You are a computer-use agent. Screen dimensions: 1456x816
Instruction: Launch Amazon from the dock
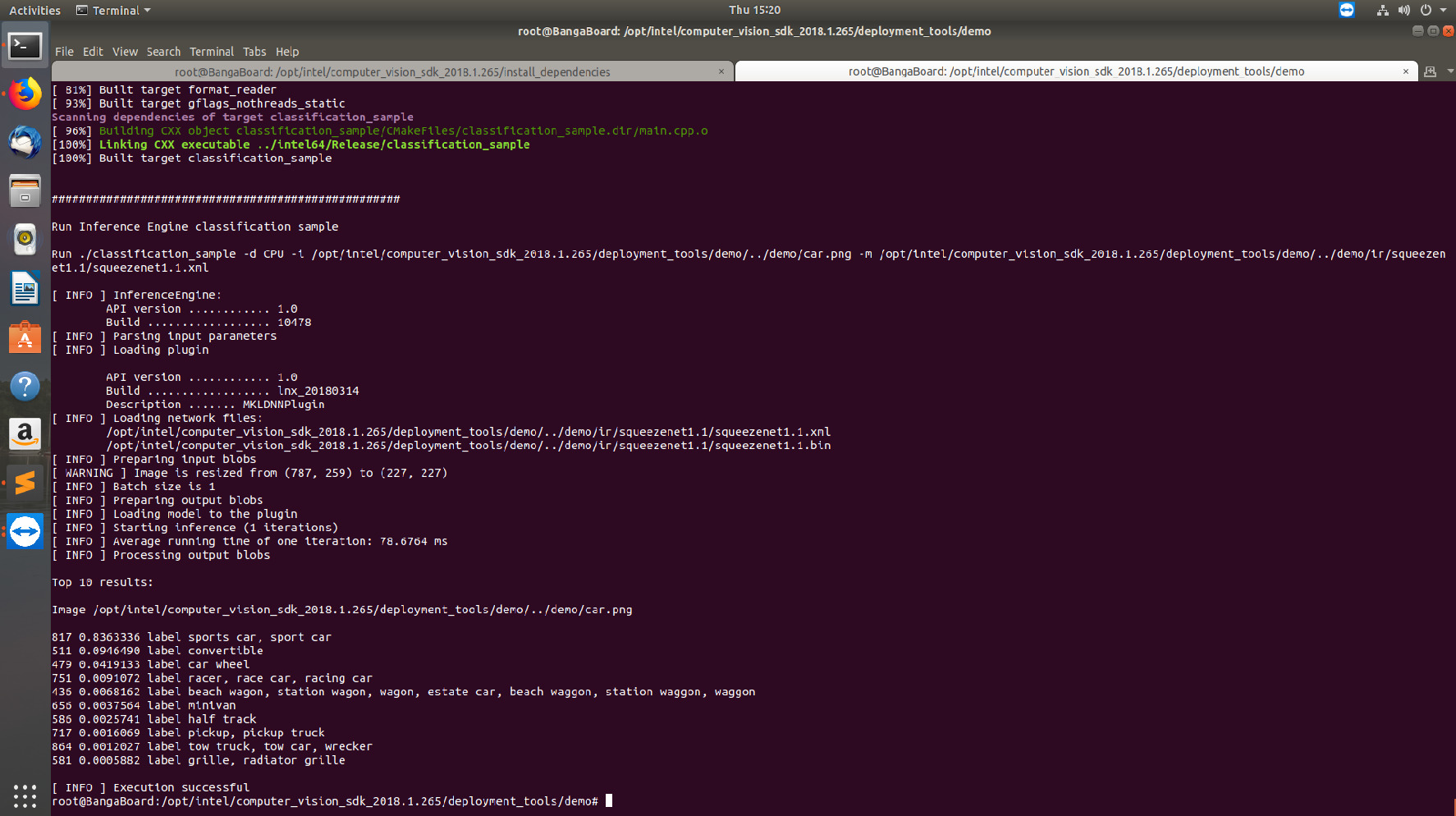[x=25, y=433]
